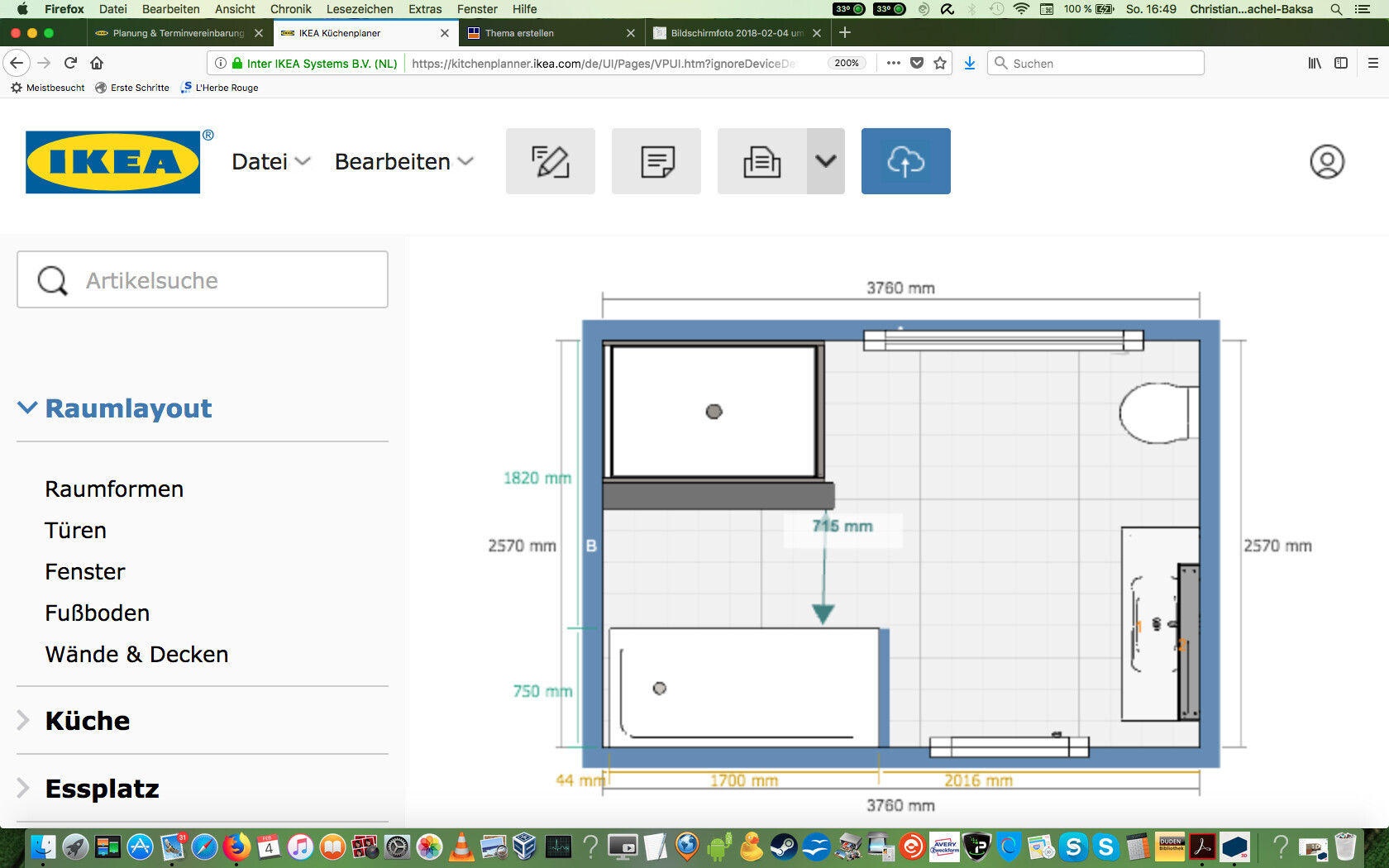Expand the Küche section
The width and height of the screenshot is (1389, 868).
(x=87, y=721)
